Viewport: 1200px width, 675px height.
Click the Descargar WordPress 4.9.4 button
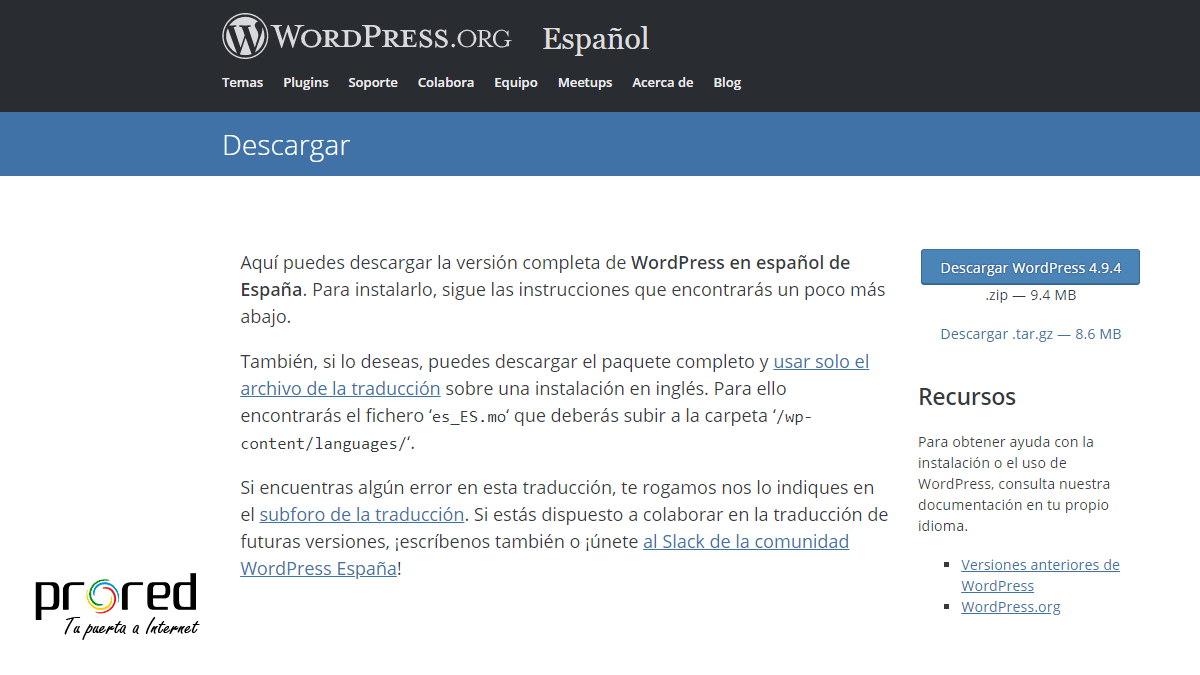1030,268
